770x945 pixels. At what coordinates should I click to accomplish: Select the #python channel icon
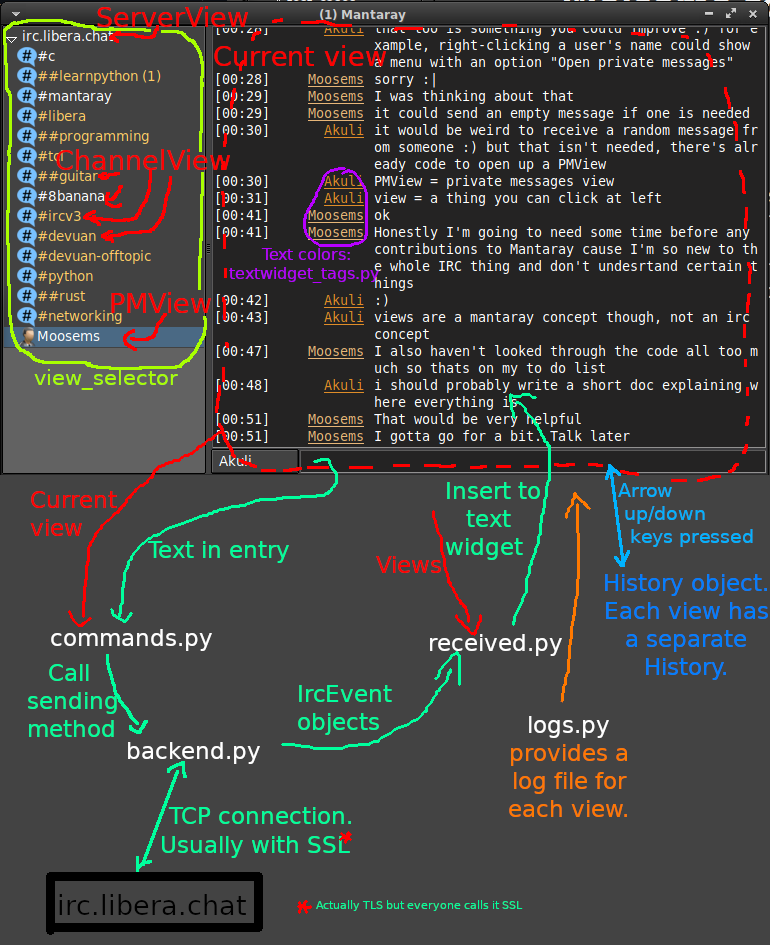tap(27, 276)
